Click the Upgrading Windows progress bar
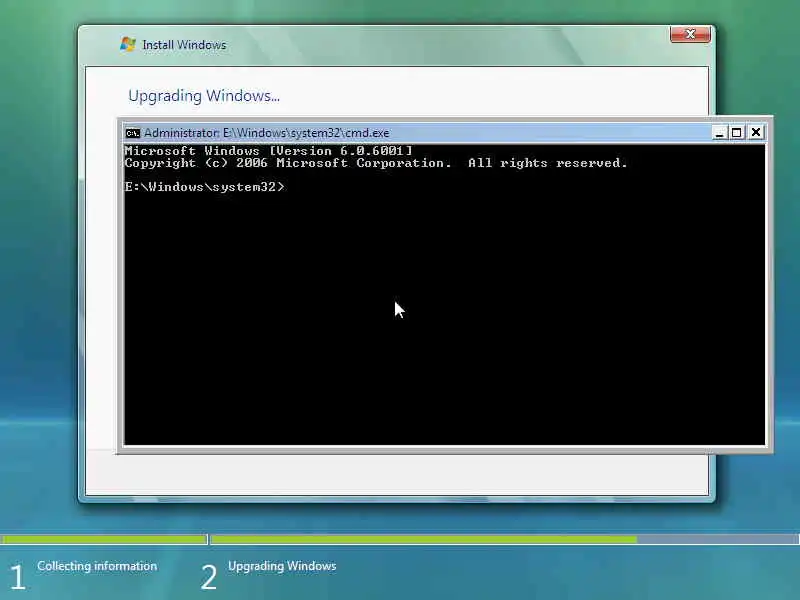Image resolution: width=800 pixels, height=600 pixels. [x=505, y=539]
